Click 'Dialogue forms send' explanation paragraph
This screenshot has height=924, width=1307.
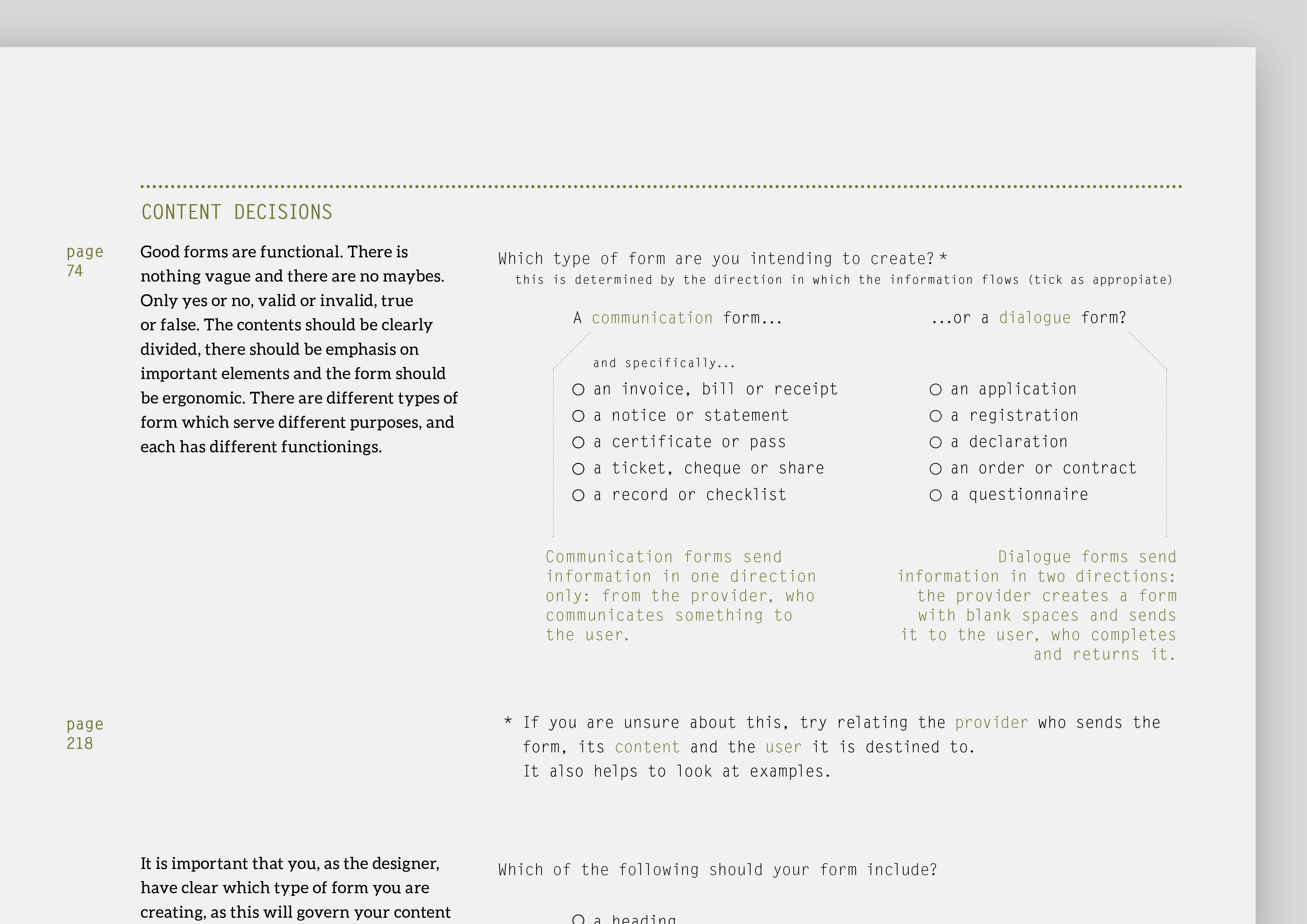coord(1037,605)
